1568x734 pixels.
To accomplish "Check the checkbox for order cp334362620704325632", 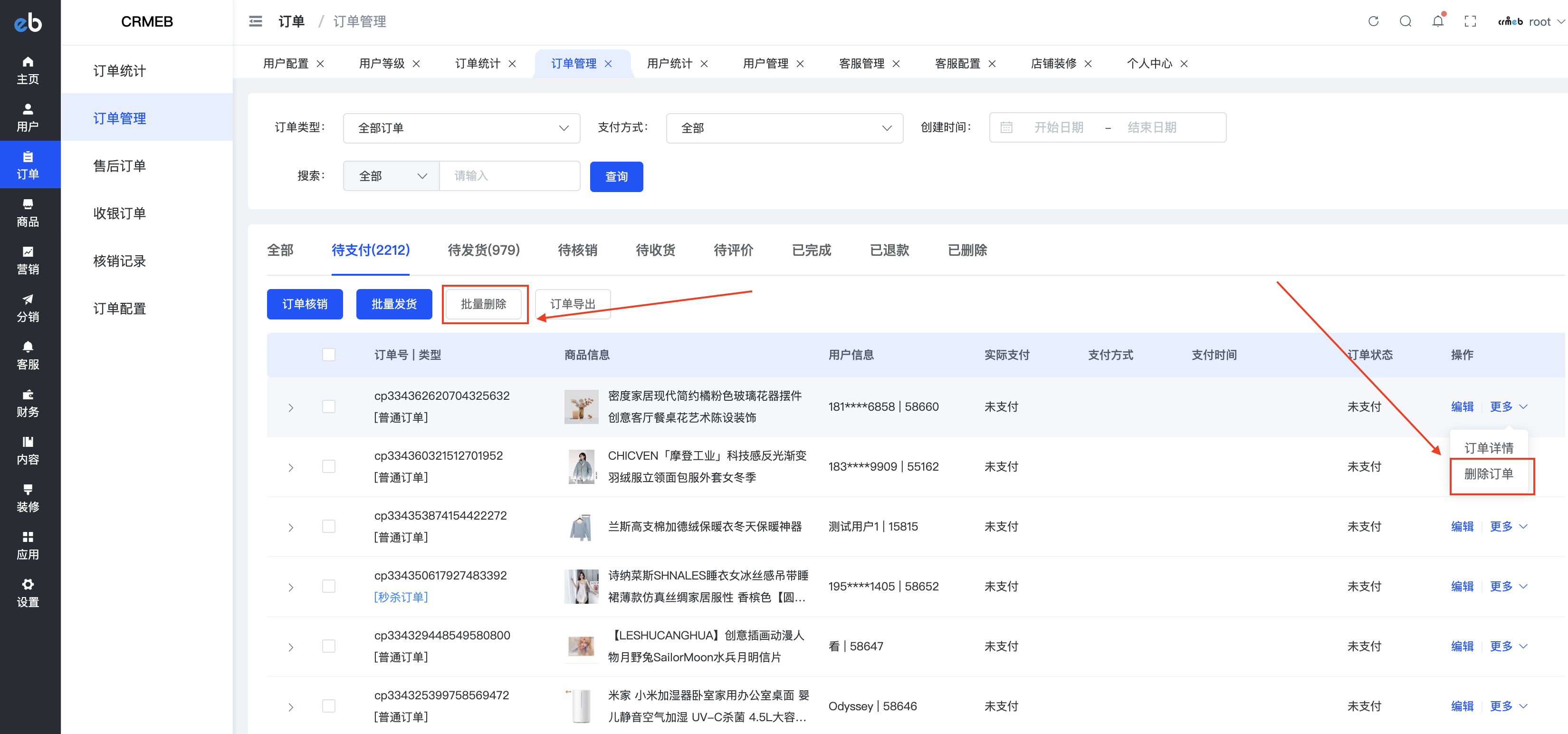I will (x=329, y=406).
